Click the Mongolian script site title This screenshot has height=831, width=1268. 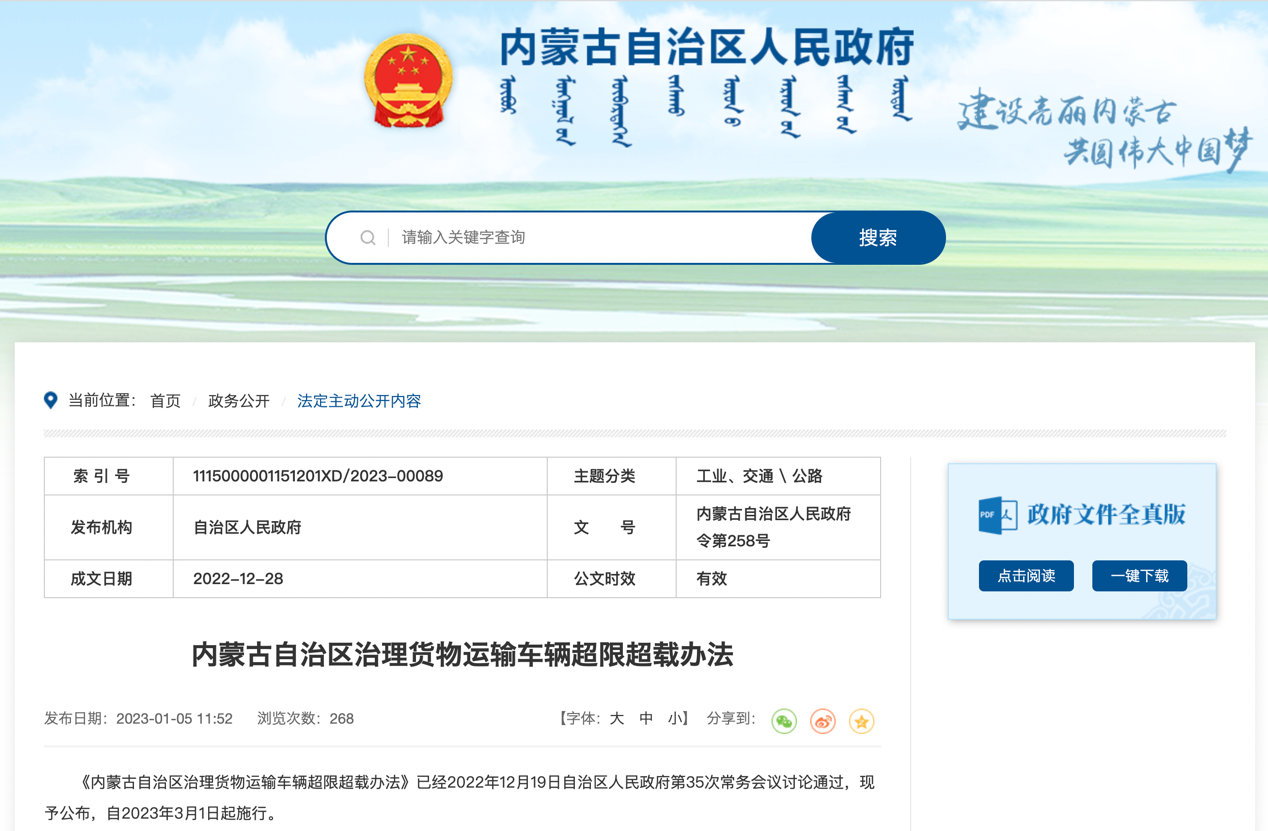click(x=706, y=108)
